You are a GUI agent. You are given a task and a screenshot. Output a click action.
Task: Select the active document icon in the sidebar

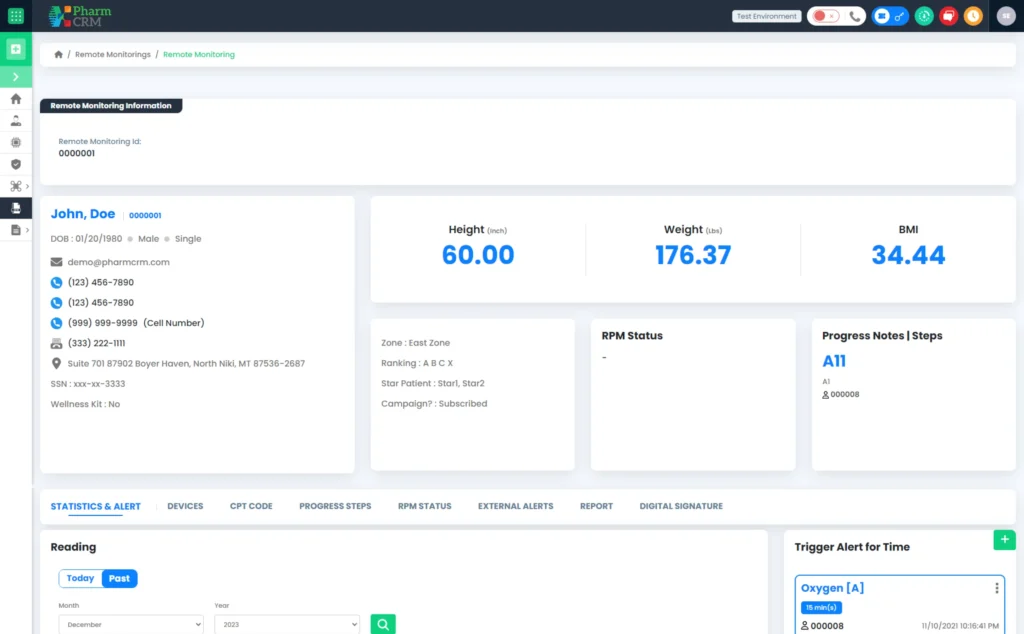click(x=15, y=207)
